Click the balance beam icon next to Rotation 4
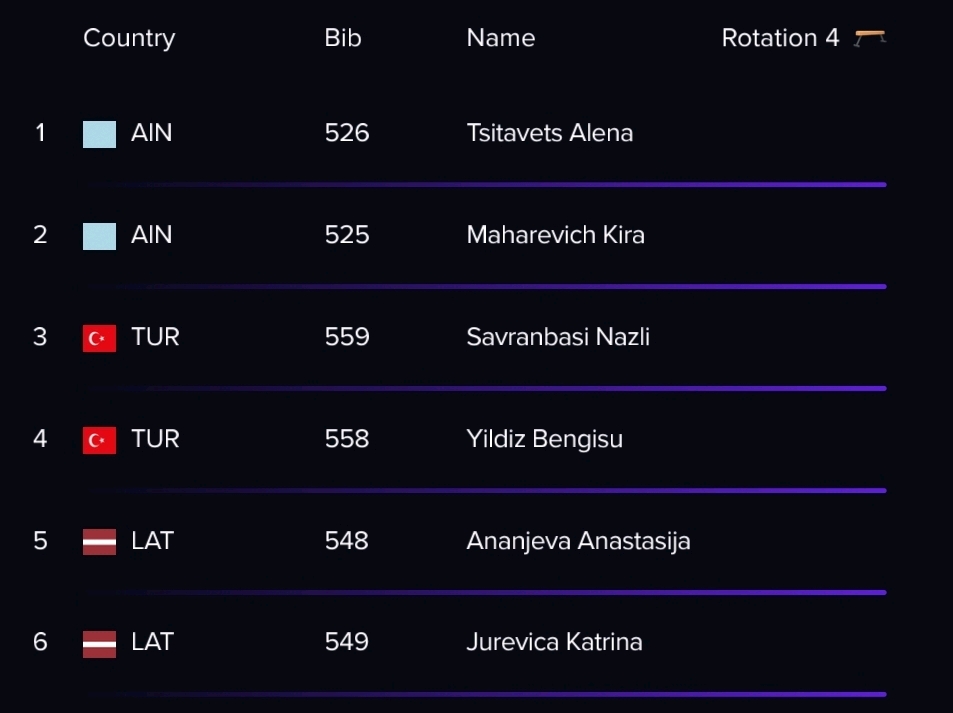953x713 pixels. point(870,38)
